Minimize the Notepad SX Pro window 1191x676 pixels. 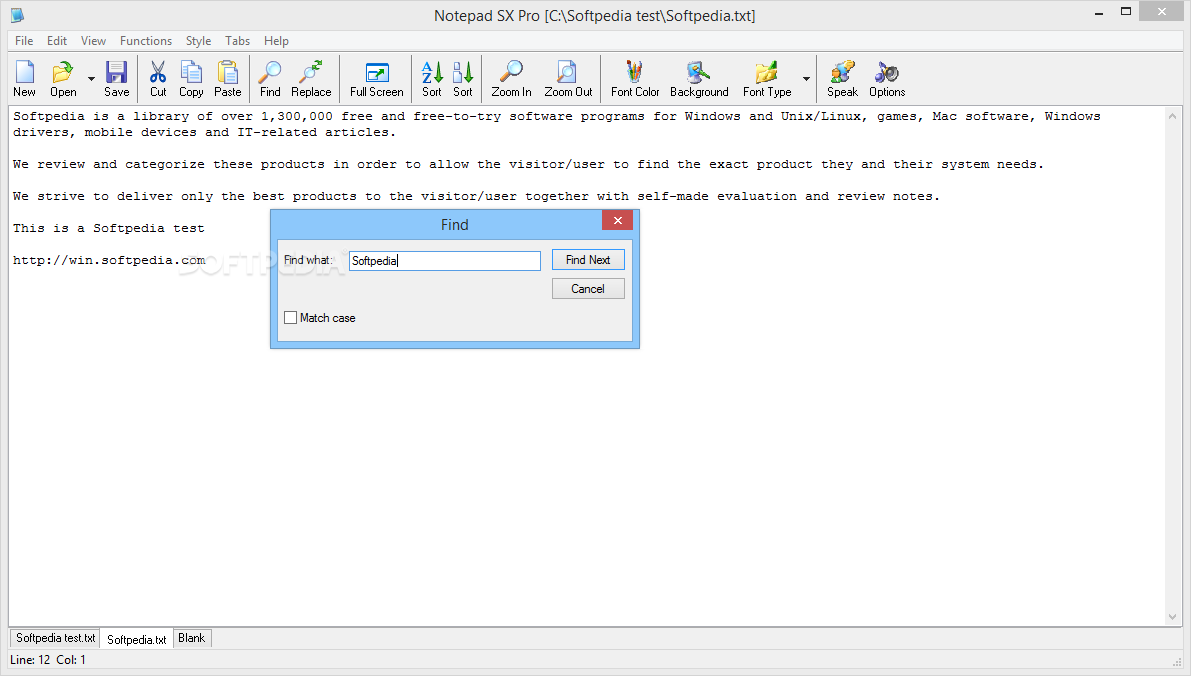click(x=1099, y=13)
